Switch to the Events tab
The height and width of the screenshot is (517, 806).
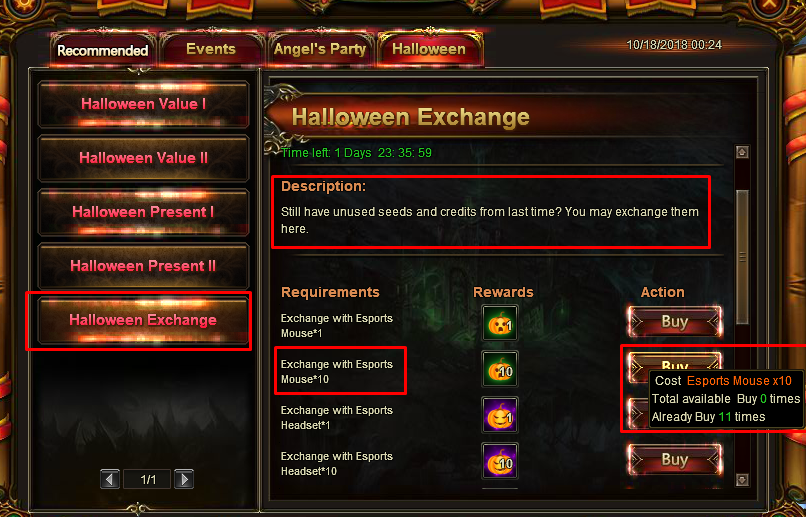coord(211,49)
